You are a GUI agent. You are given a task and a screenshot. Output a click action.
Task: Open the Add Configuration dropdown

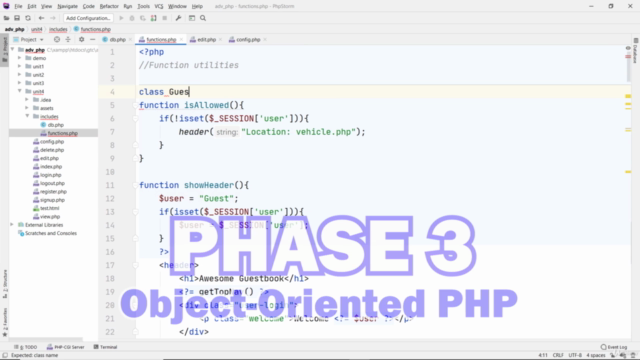[88, 18]
